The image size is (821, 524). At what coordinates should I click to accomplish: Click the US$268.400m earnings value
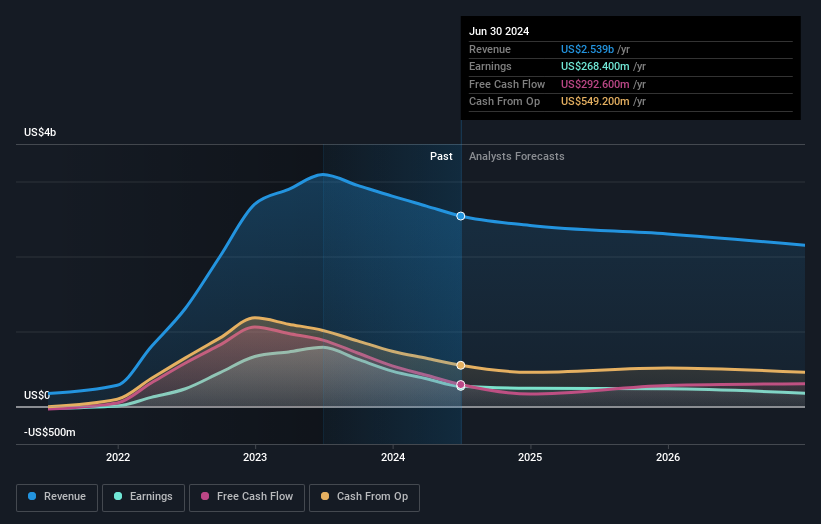[x=595, y=66]
